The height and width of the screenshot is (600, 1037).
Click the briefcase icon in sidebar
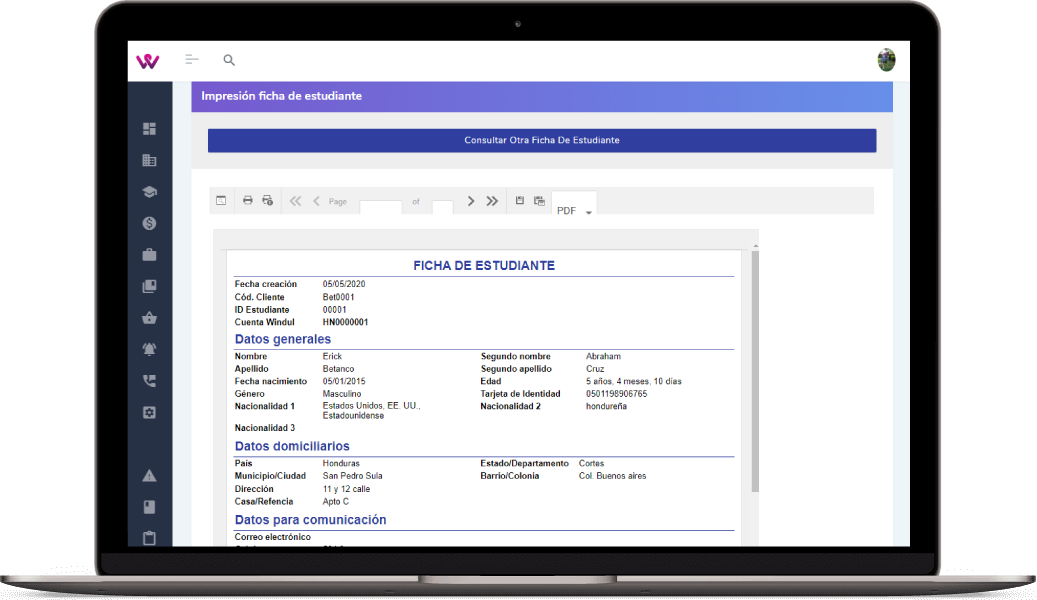(x=150, y=255)
